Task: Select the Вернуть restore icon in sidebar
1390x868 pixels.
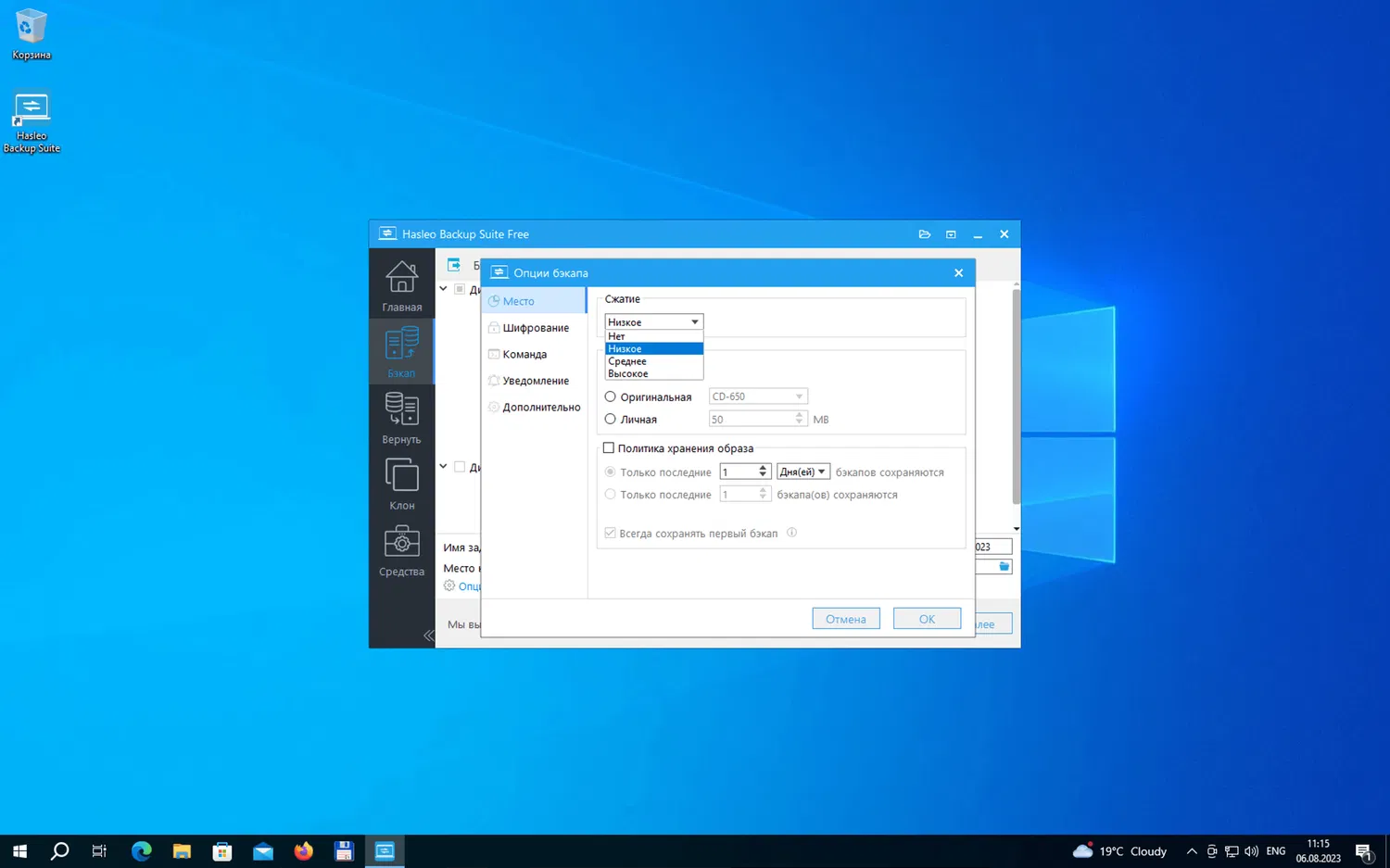Action: [x=401, y=417]
